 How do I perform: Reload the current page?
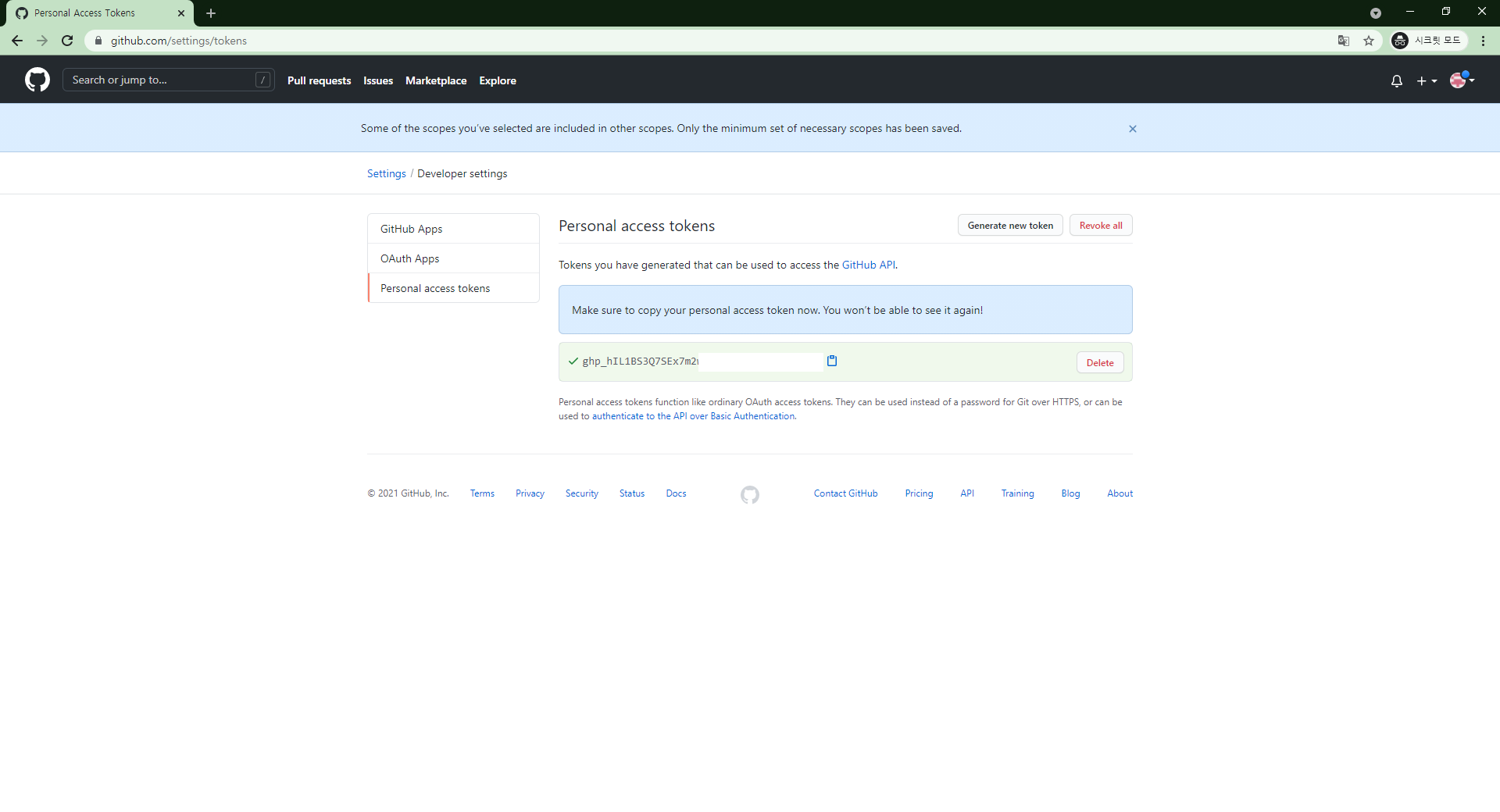(67, 41)
